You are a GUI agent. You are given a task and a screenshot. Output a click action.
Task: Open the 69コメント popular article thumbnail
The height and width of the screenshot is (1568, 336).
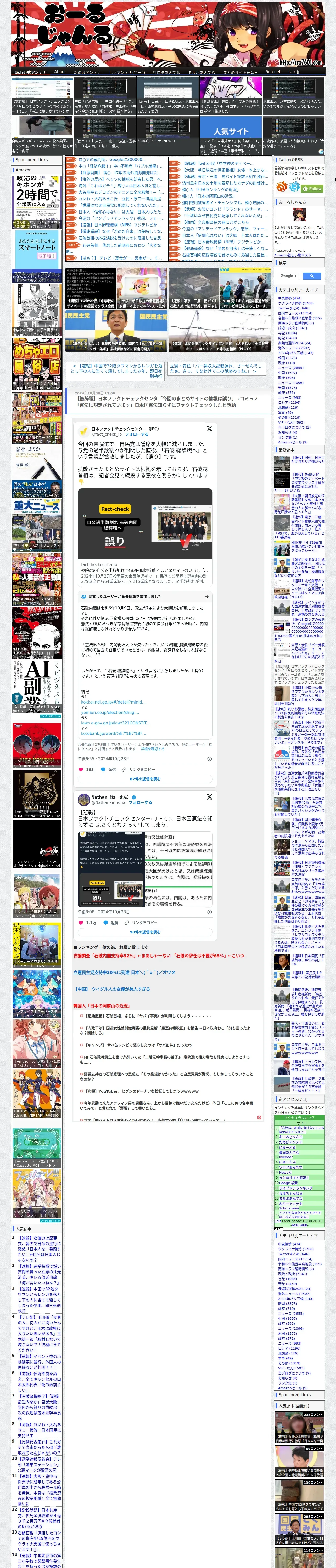299,1461
